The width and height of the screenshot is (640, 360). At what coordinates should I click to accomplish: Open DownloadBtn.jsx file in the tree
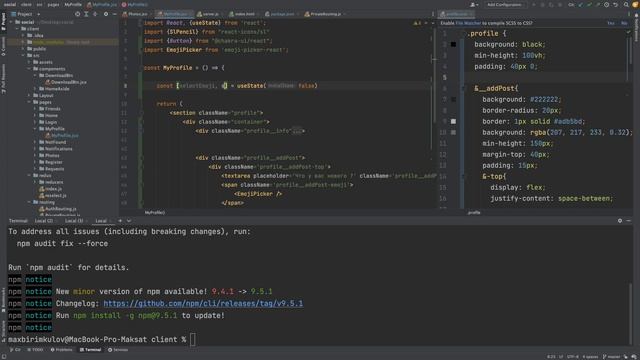[66, 82]
